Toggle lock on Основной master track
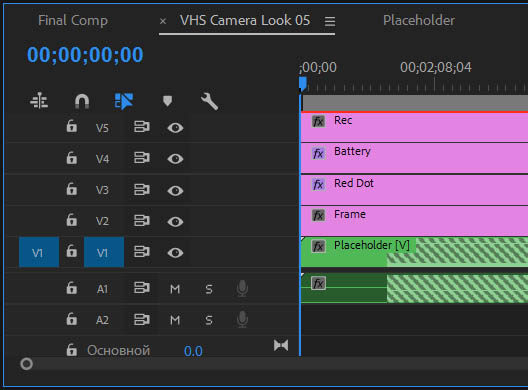This screenshot has height=390, width=528. pyautogui.click(x=71, y=350)
